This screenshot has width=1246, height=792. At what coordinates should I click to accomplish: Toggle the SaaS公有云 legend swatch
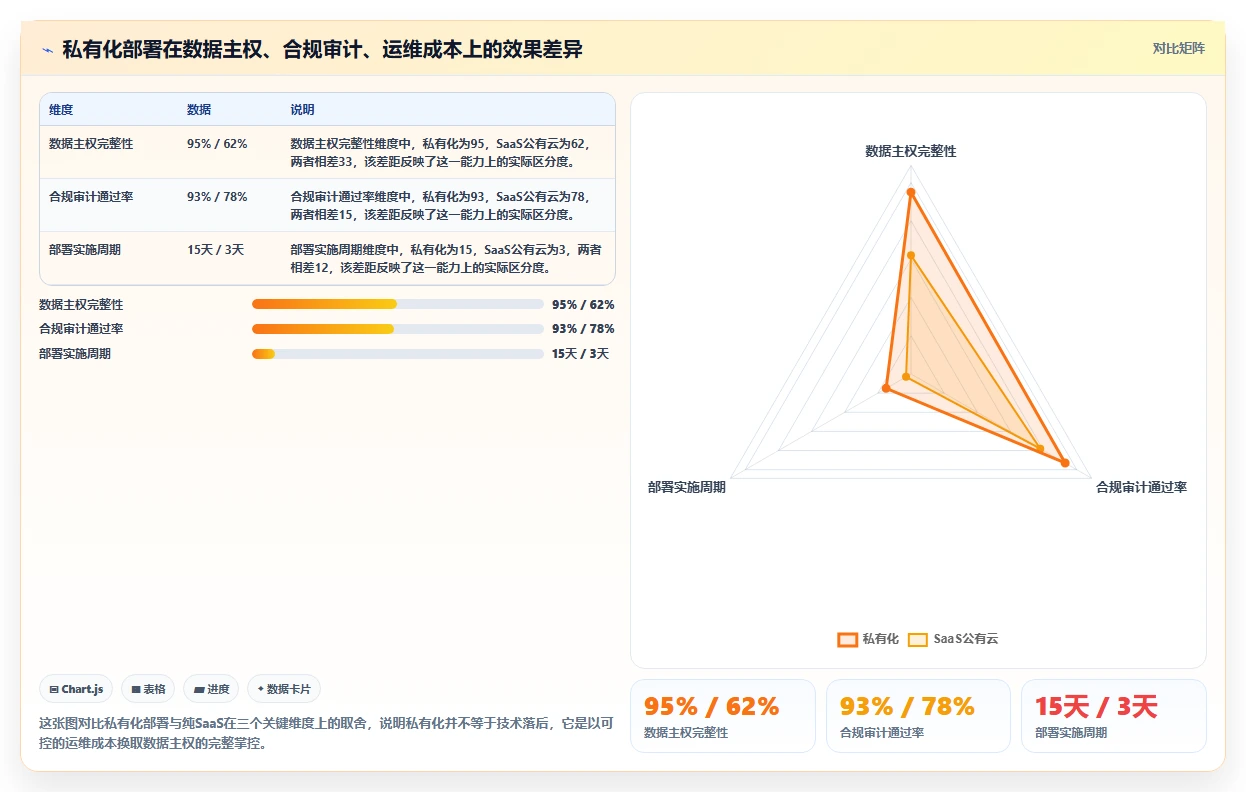click(918, 639)
